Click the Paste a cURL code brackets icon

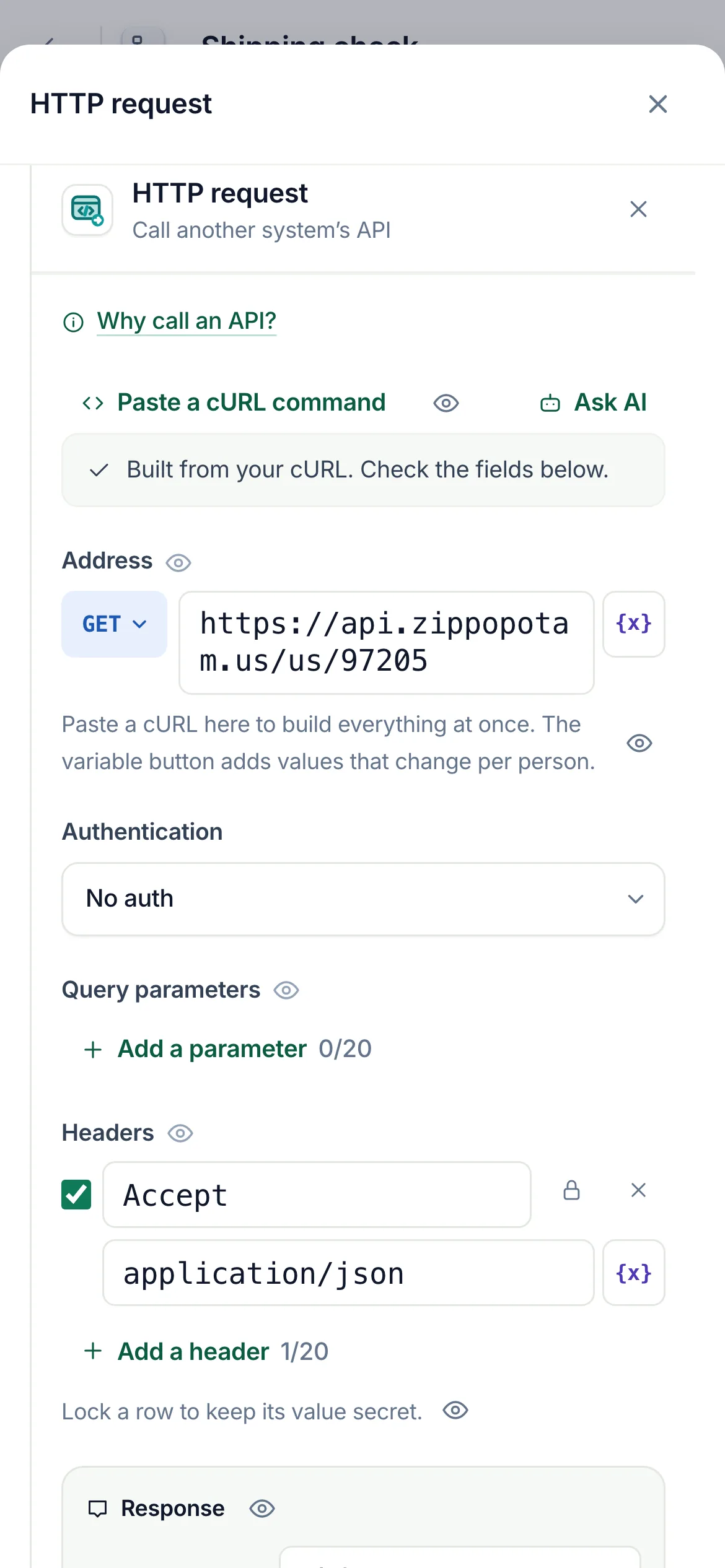tap(93, 403)
